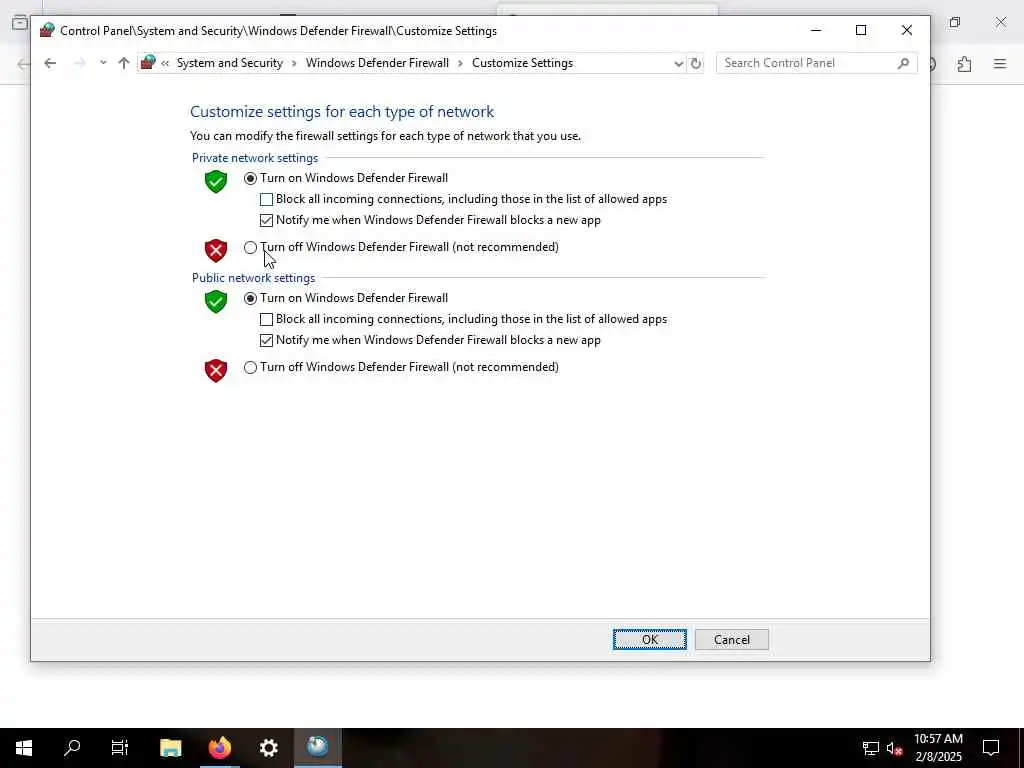1024x768 pixels.
Task: Click the search magnifier icon
Action: click(903, 63)
